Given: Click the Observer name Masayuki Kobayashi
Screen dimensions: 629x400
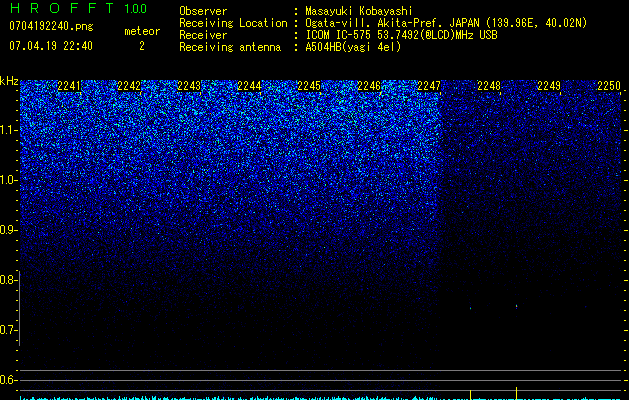Looking at the screenshot, I should [x=359, y=11].
